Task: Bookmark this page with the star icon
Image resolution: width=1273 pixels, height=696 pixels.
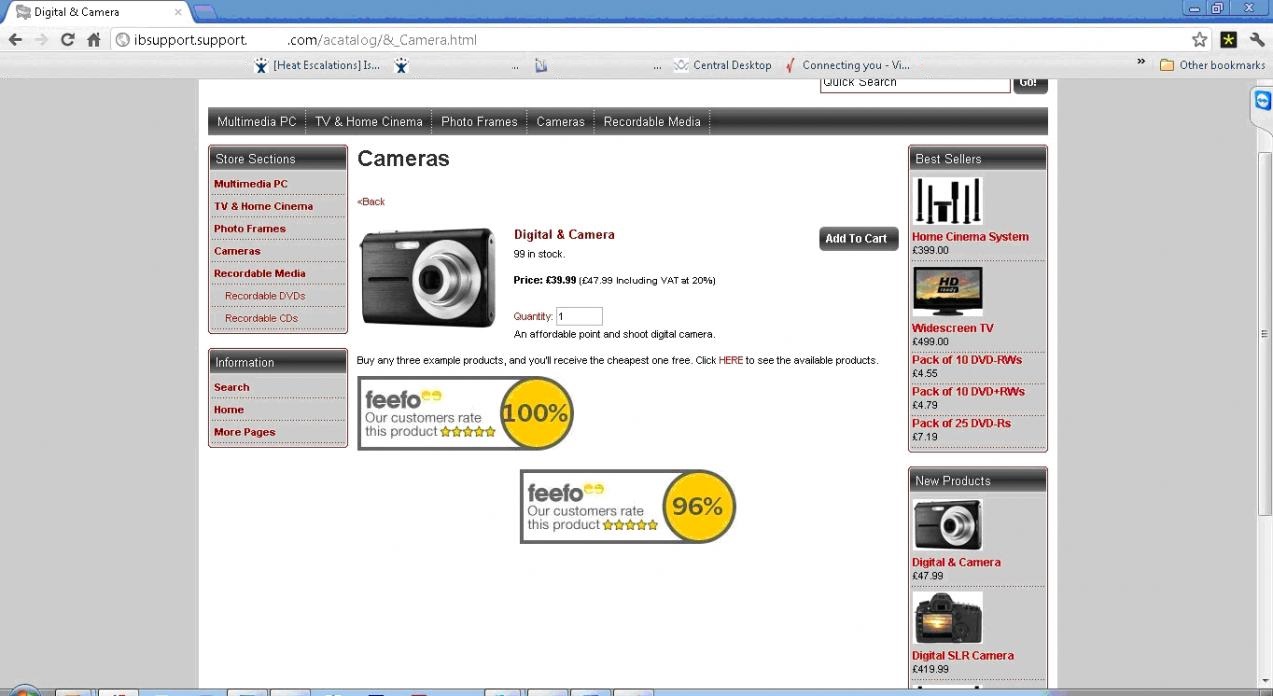Action: 1199,40
